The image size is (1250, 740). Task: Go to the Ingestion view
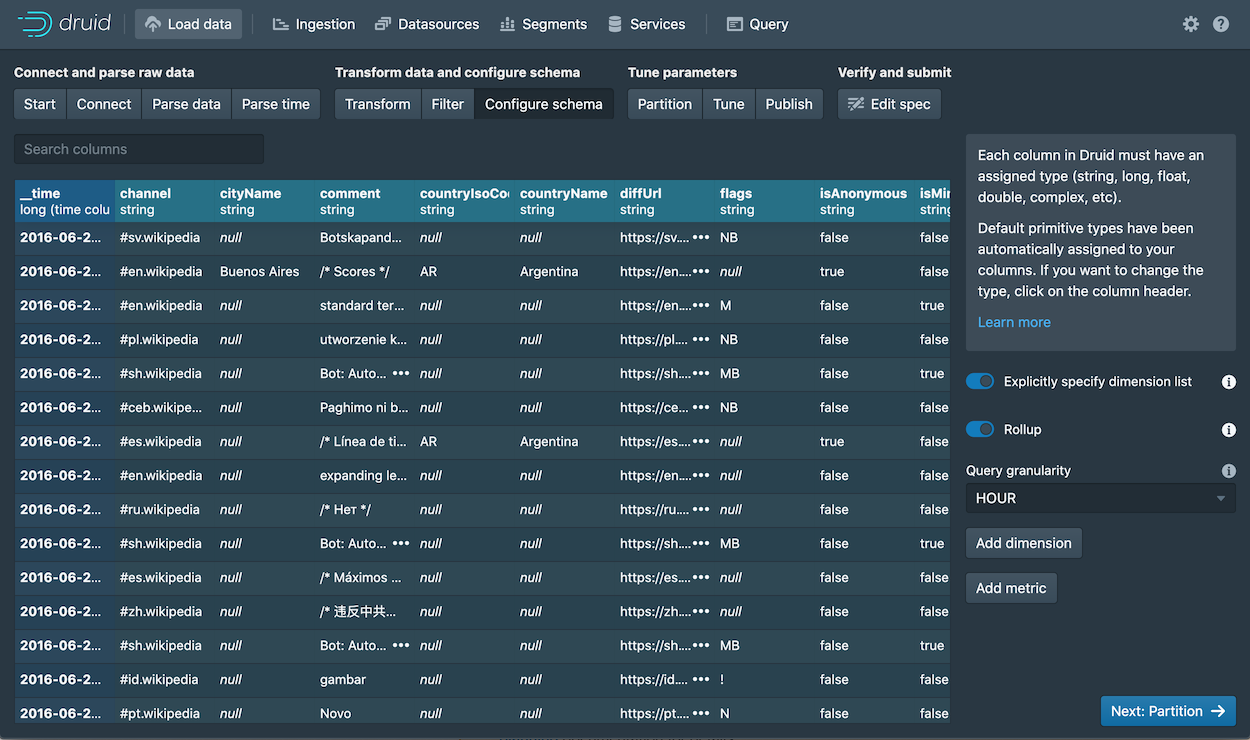313,24
